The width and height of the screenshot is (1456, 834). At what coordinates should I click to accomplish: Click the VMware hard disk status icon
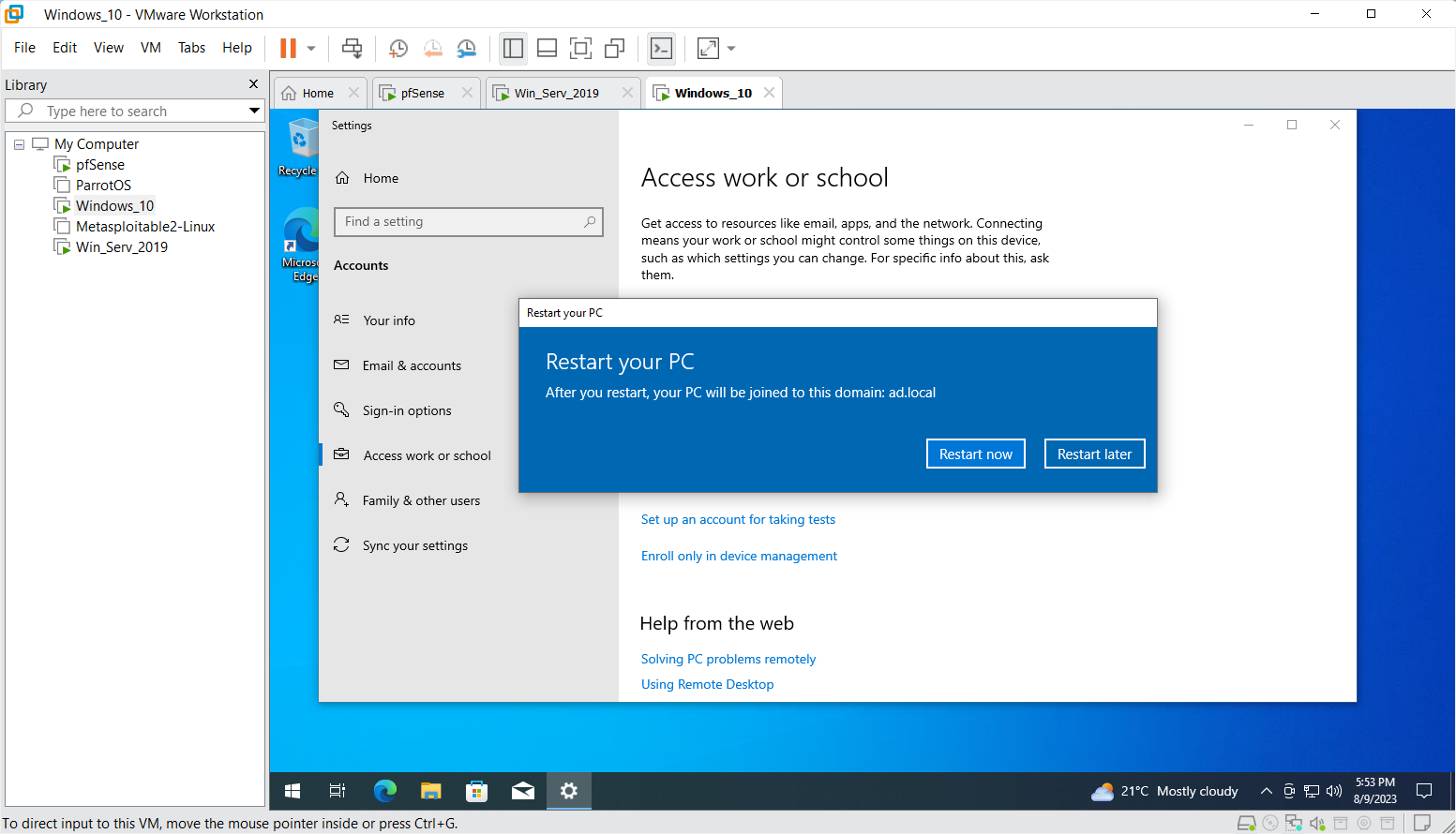point(1247,824)
